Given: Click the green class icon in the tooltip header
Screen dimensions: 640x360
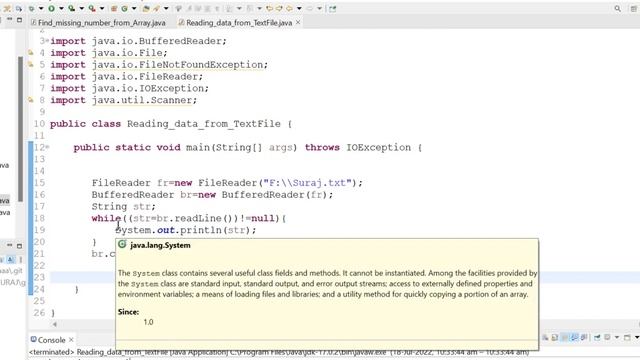Looking at the screenshot, I should (122, 244).
